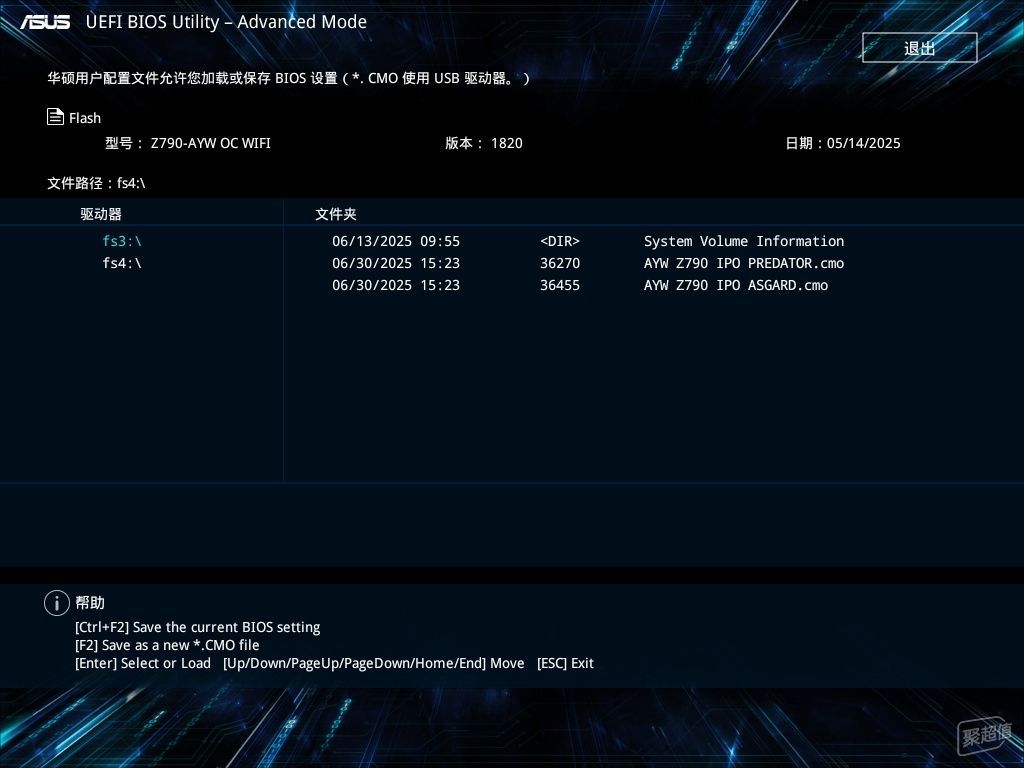Click the 退出 exit button
Viewport: 1024px width, 768px height.
(x=920, y=48)
